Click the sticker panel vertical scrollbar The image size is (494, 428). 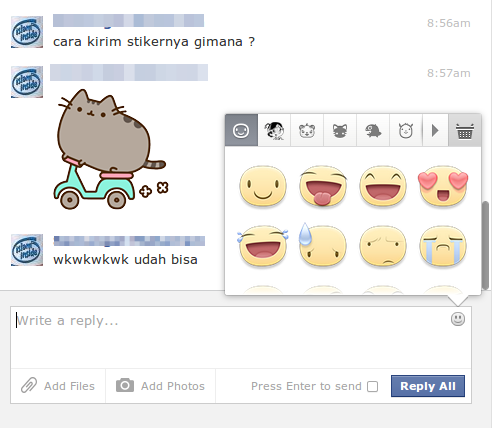point(485,245)
